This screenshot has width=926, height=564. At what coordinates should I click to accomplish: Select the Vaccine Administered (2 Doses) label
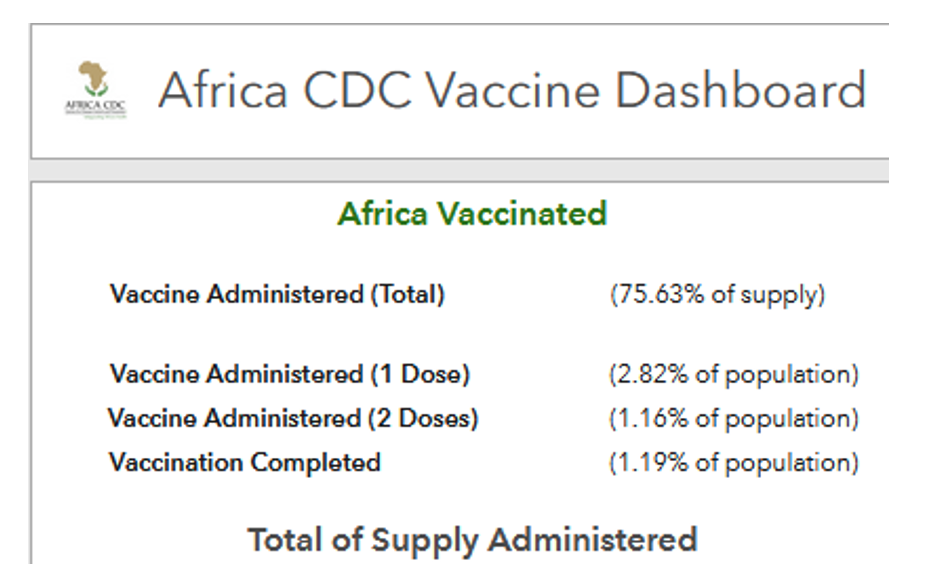coord(293,418)
